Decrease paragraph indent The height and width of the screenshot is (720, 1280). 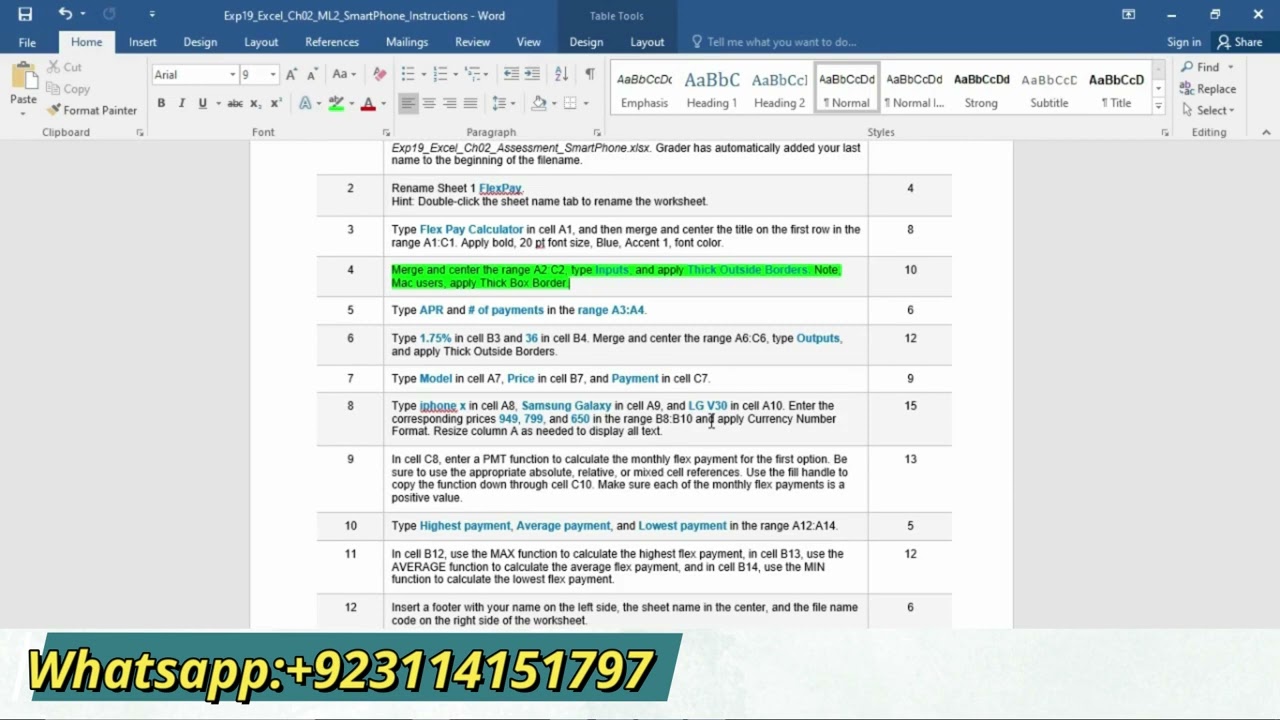click(511, 74)
